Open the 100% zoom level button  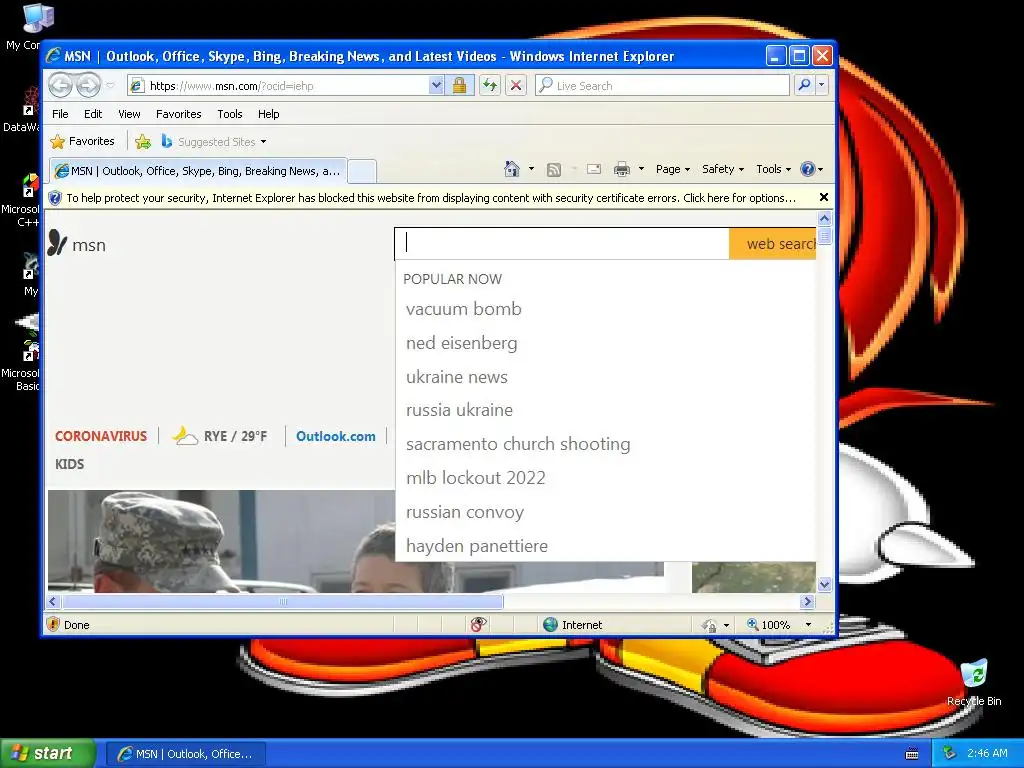point(769,625)
